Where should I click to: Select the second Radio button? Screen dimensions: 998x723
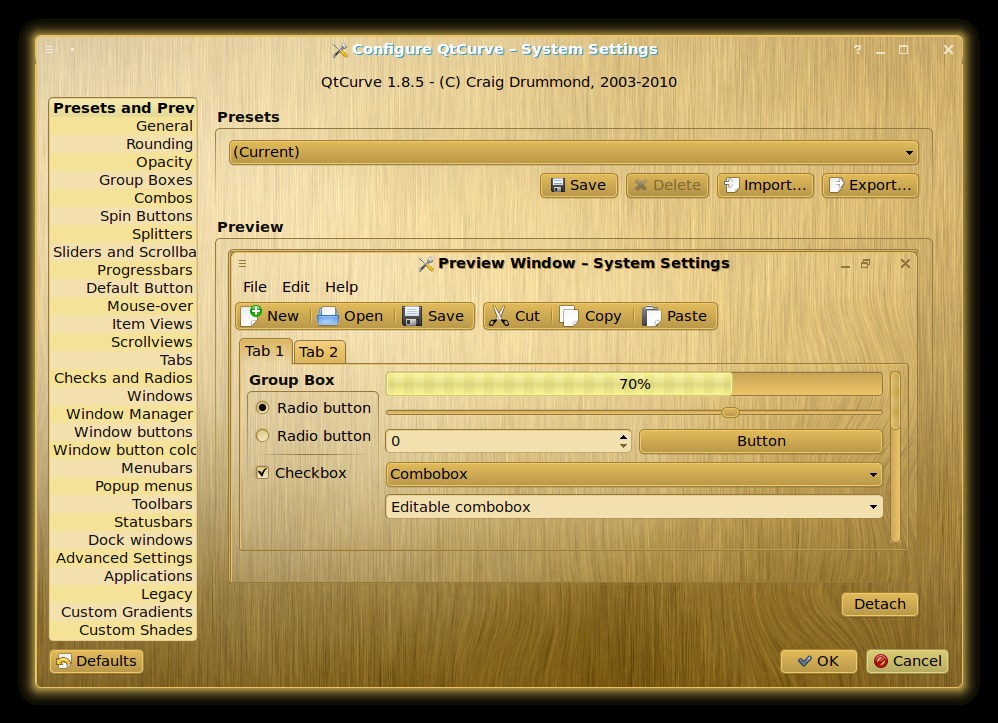coord(262,435)
